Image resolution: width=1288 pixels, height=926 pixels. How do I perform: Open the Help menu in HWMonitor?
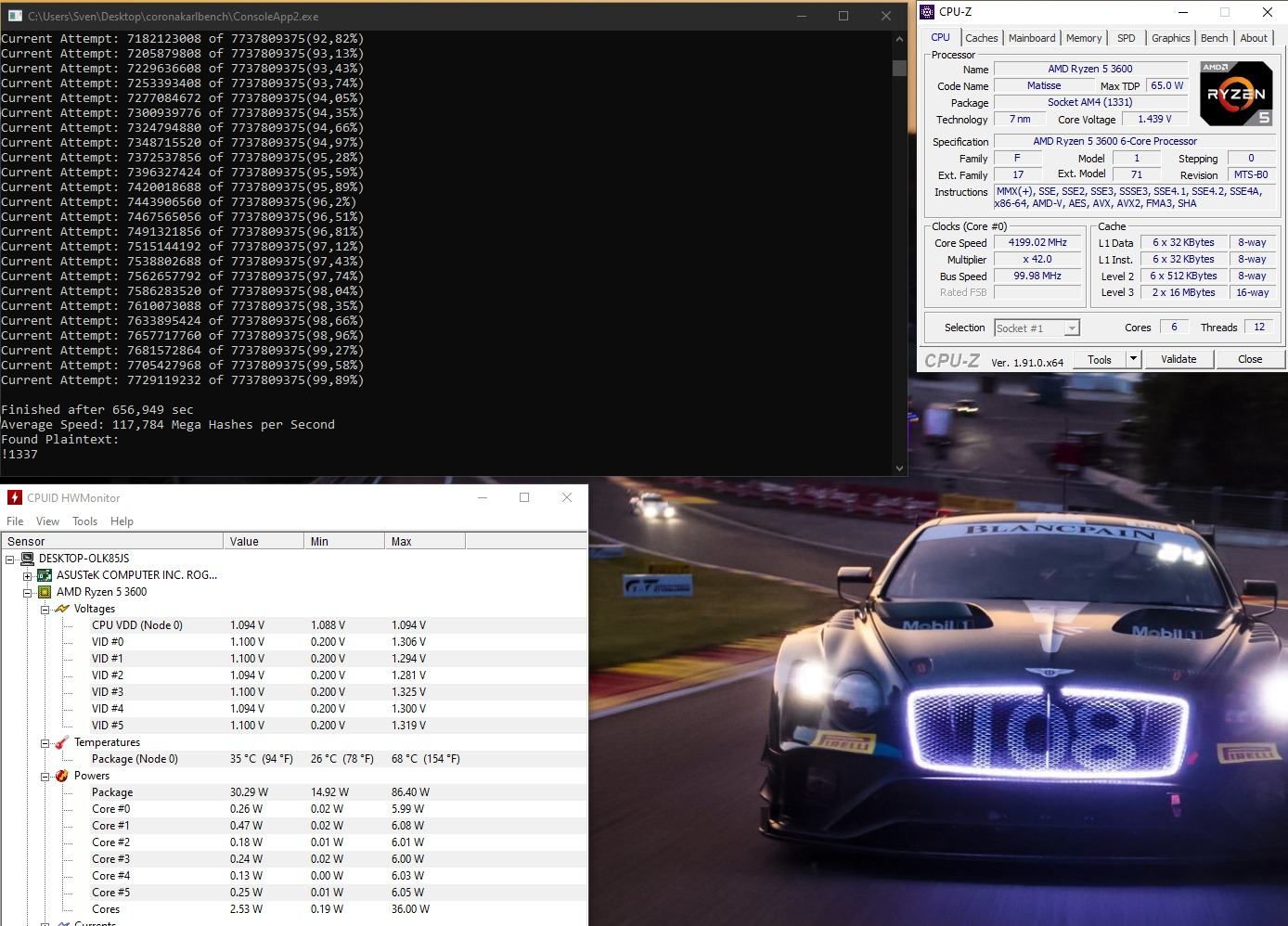(x=122, y=521)
